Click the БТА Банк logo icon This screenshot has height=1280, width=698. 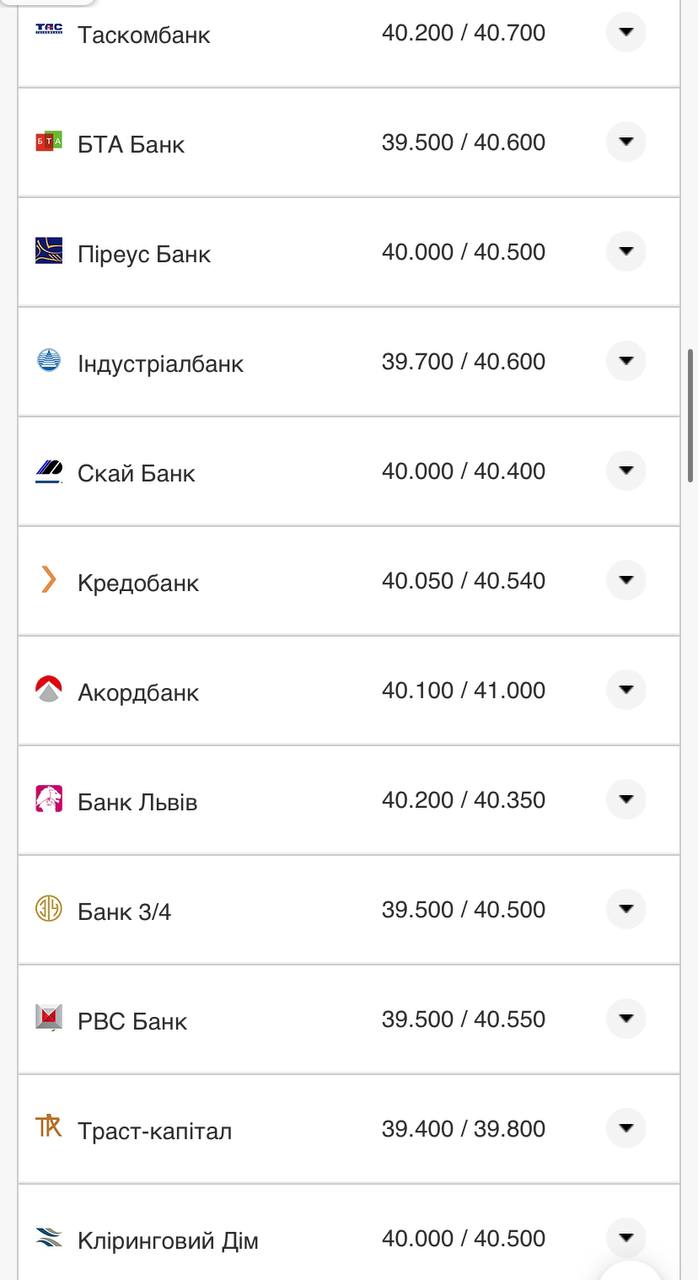click(49, 142)
